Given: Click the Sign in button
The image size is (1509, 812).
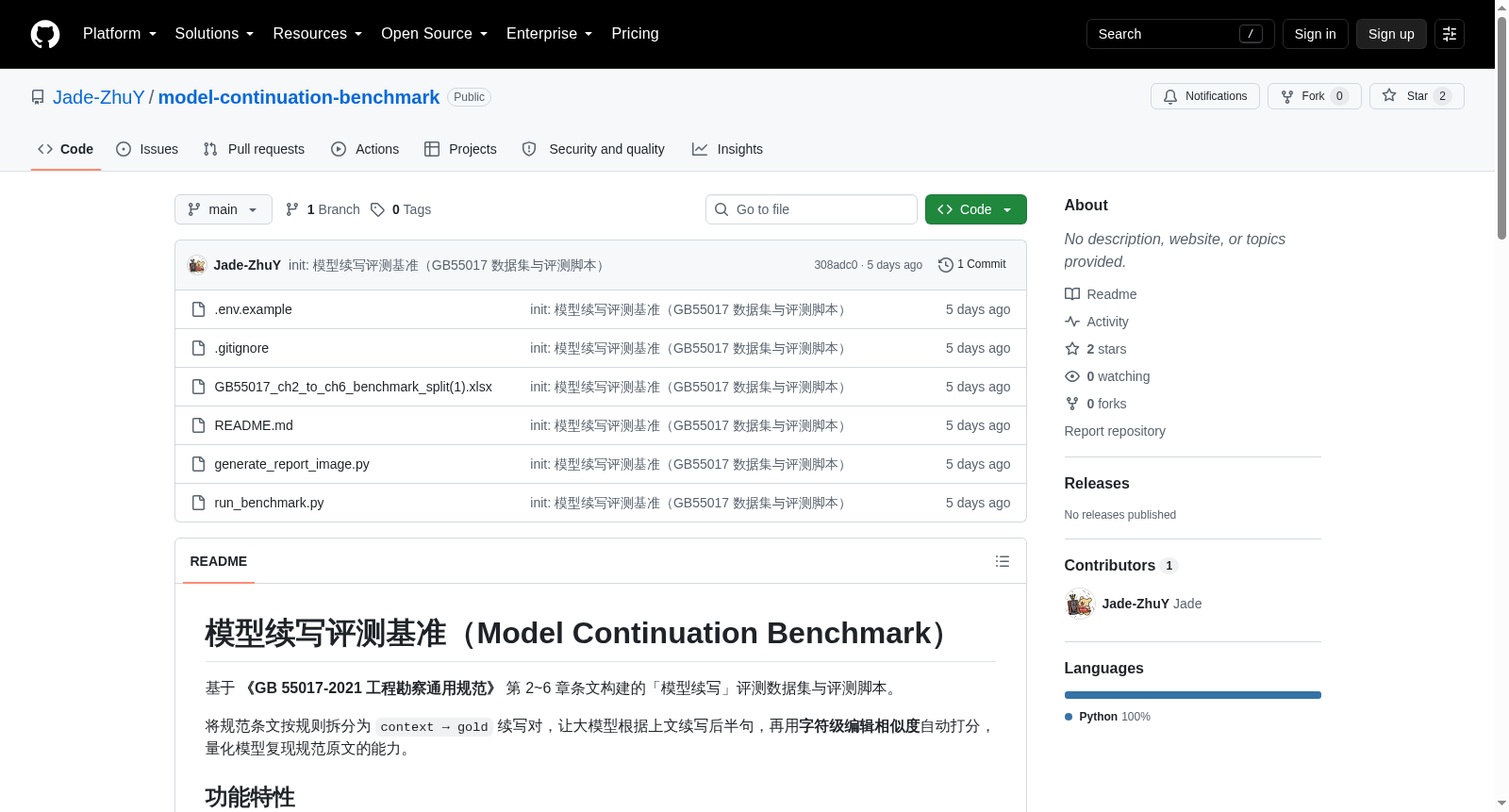Looking at the screenshot, I should pos(1315,34).
